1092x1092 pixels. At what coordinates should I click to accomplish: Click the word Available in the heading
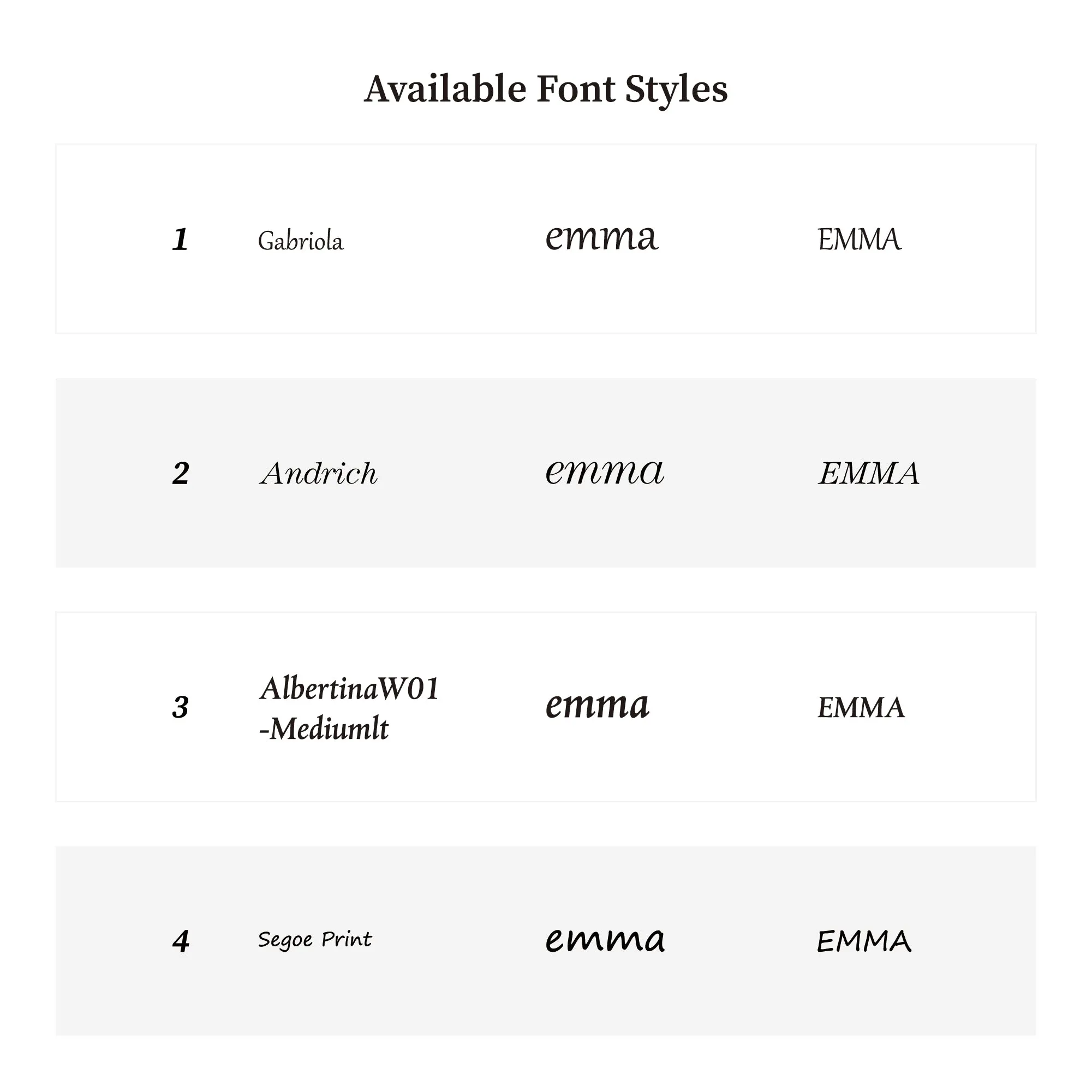point(445,89)
